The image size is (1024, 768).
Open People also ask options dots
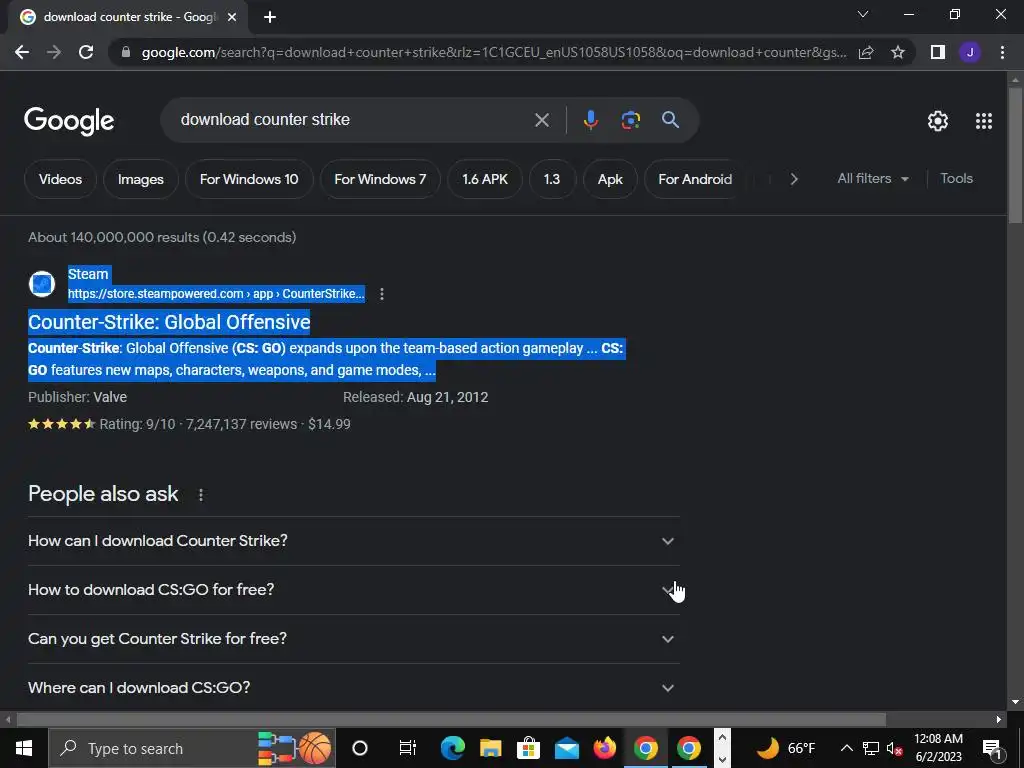click(x=201, y=495)
